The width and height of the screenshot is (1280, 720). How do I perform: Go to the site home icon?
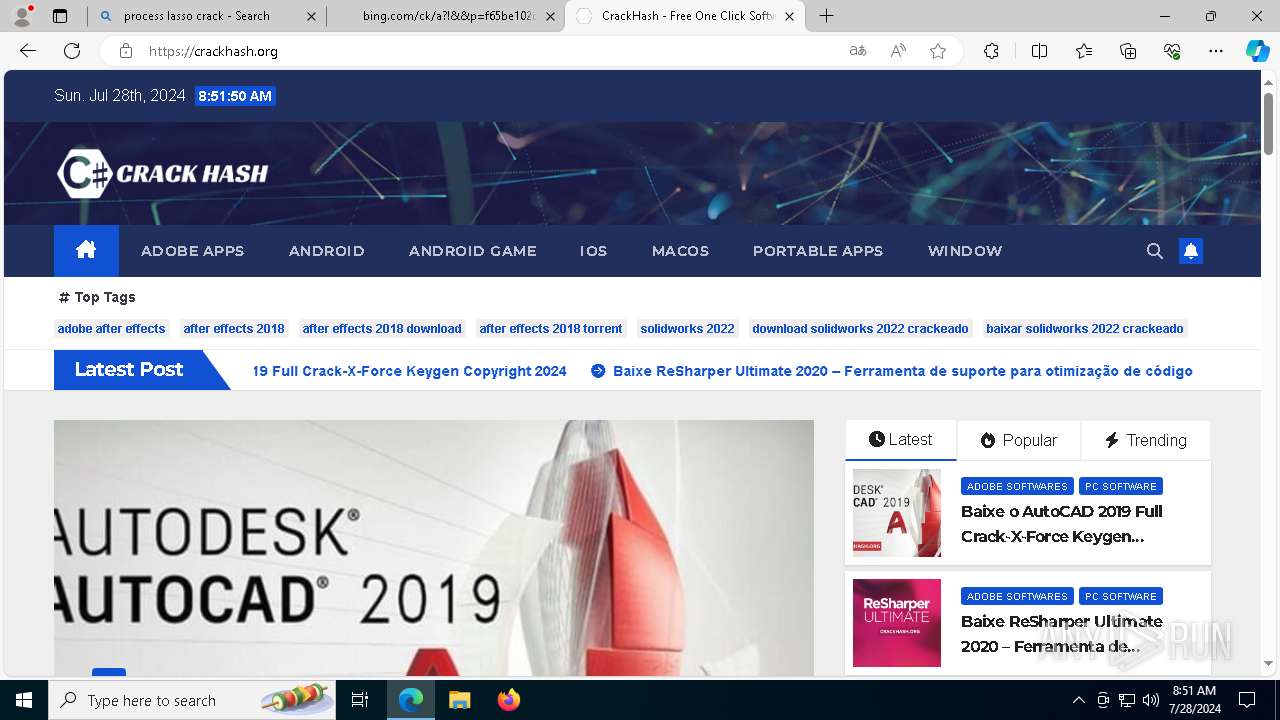86,250
